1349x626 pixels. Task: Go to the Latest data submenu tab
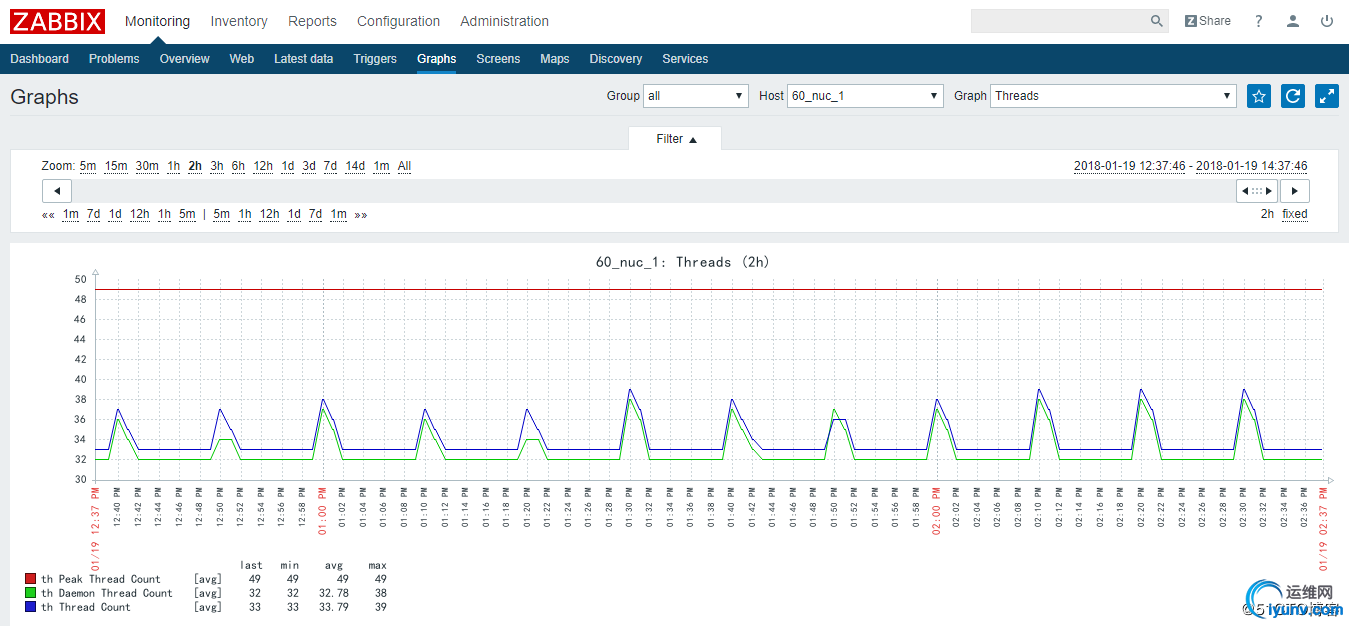[304, 59]
